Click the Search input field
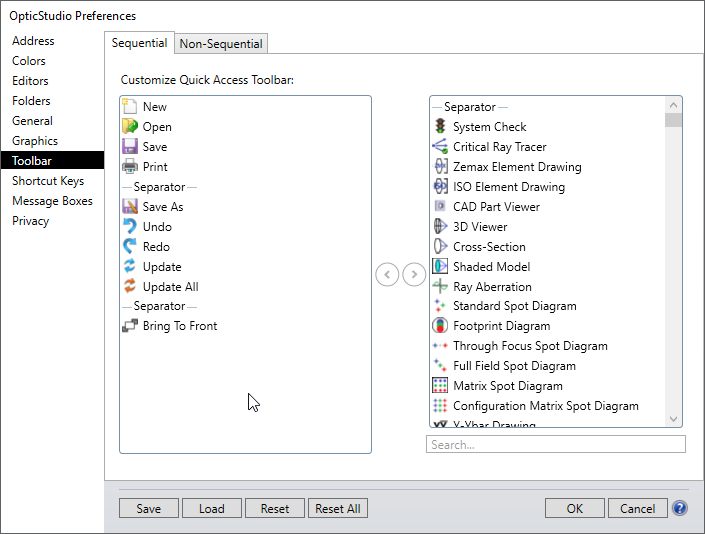This screenshot has height=534, width=705. (555, 445)
